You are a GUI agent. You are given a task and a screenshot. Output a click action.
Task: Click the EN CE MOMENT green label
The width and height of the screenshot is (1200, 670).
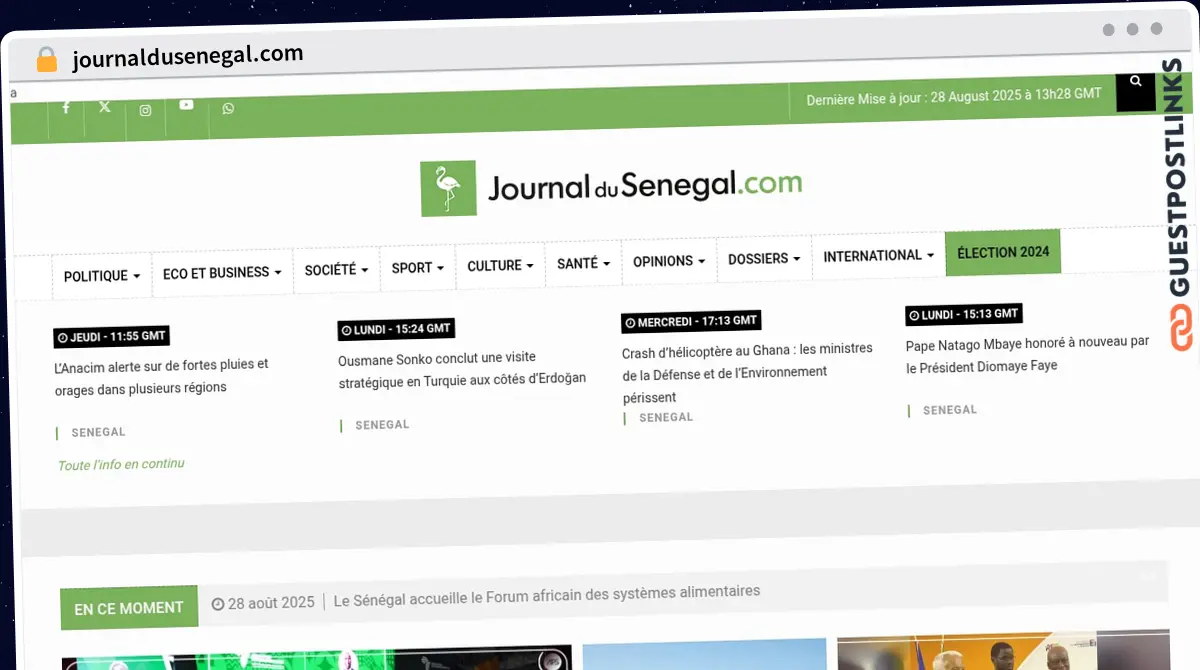point(129,608)
